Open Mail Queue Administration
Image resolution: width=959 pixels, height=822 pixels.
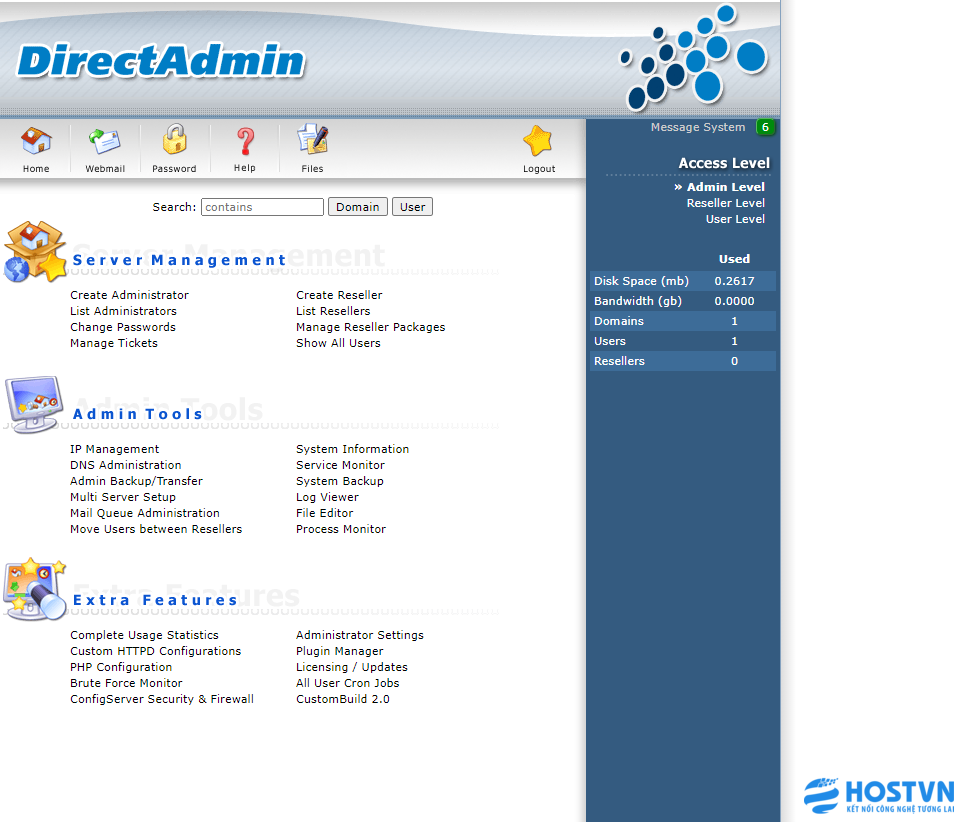(x=145, y=513)
